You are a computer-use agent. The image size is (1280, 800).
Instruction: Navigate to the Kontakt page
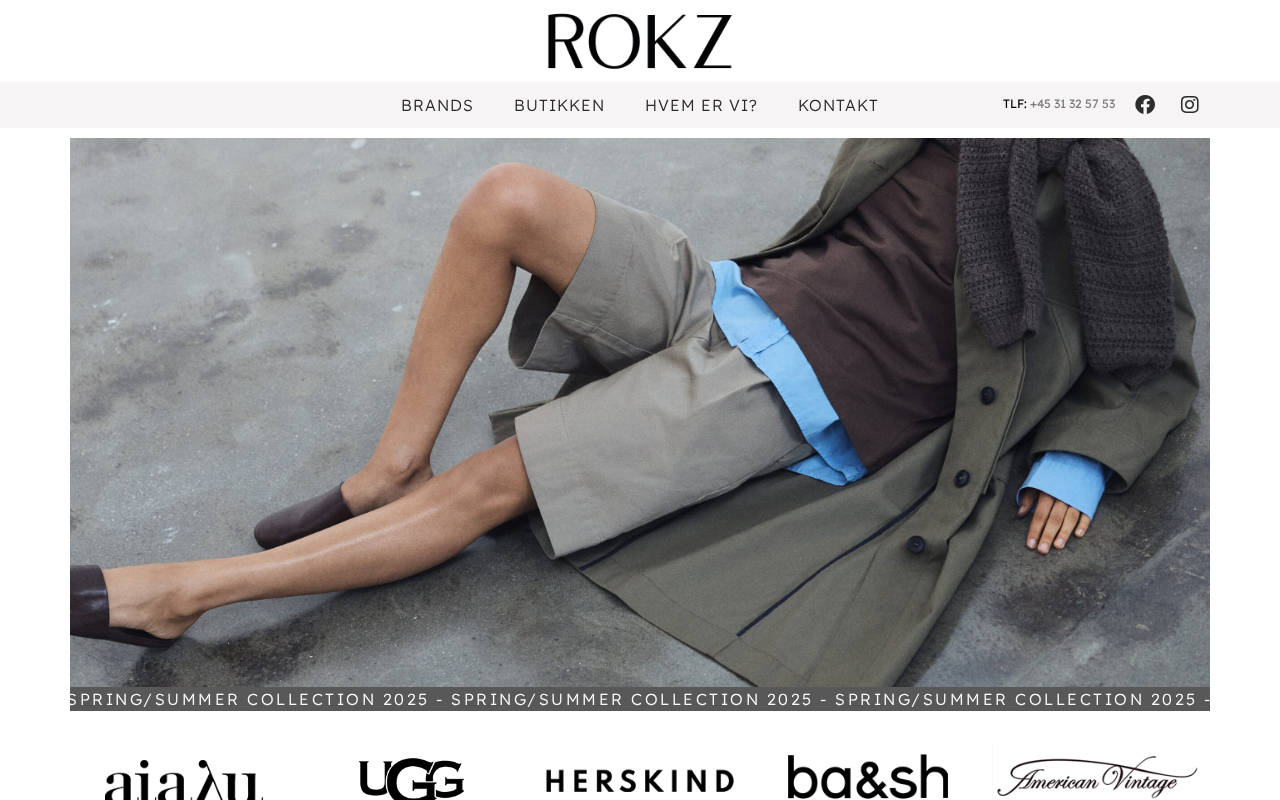[x=838, y=105]
